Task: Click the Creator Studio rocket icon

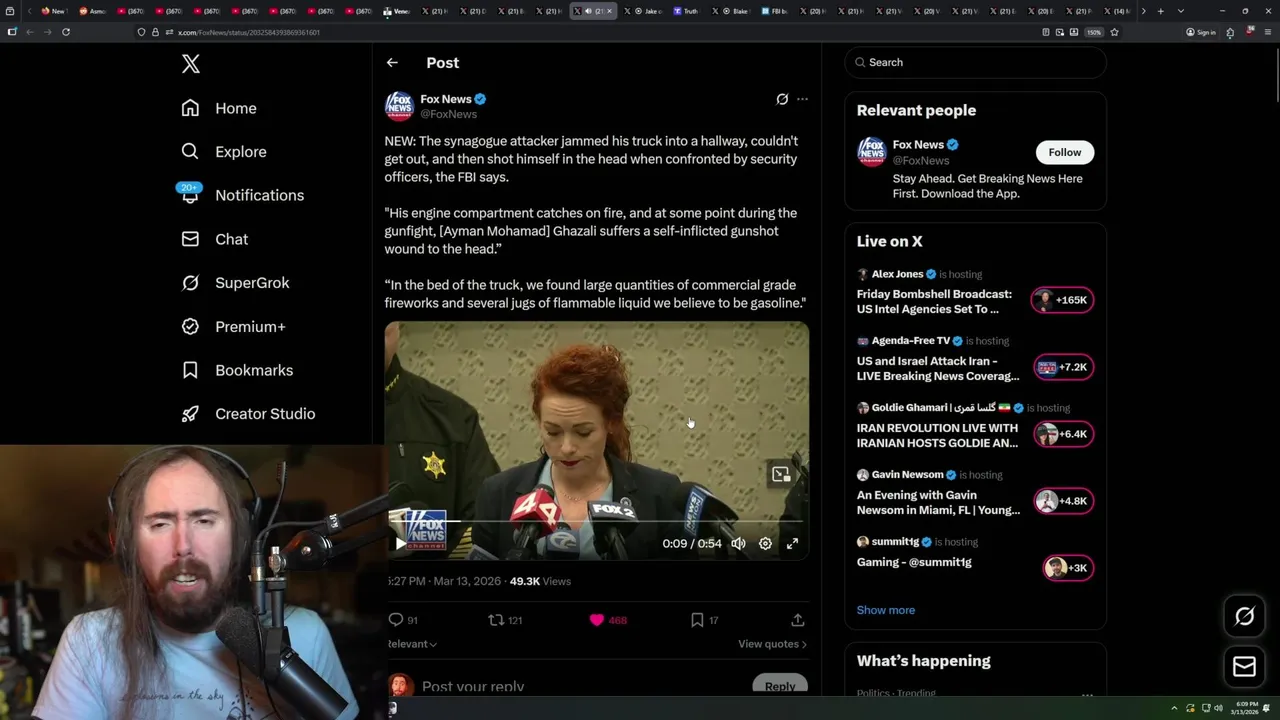Action: click(190, 414)
